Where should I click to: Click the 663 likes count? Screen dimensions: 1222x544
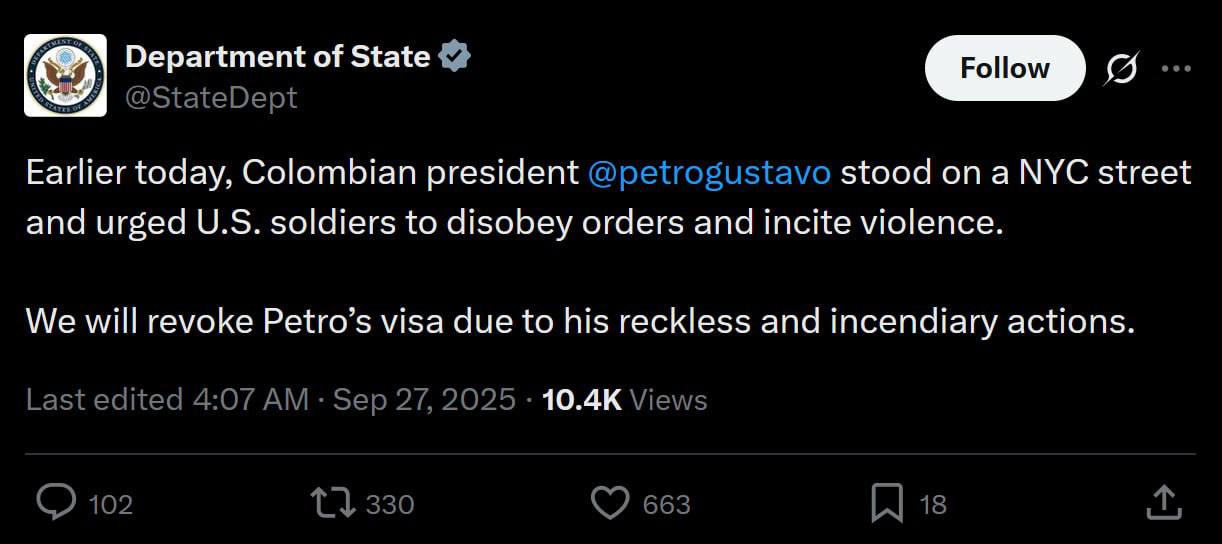[666, 505]
